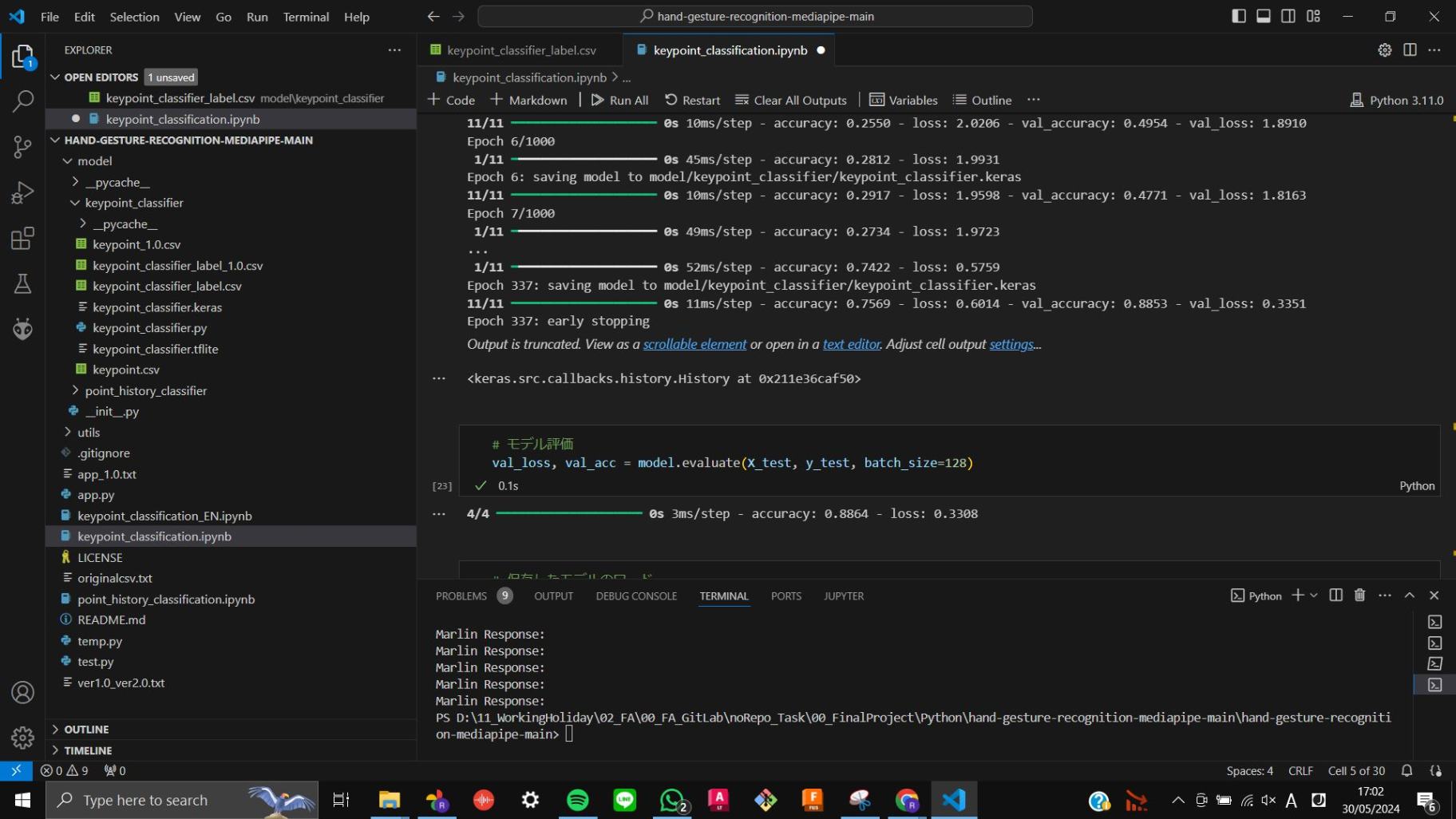Open the Run and Debug view
Image resolution: width=1456 pixels, height=819 pixels.
[x=22, y=192]
